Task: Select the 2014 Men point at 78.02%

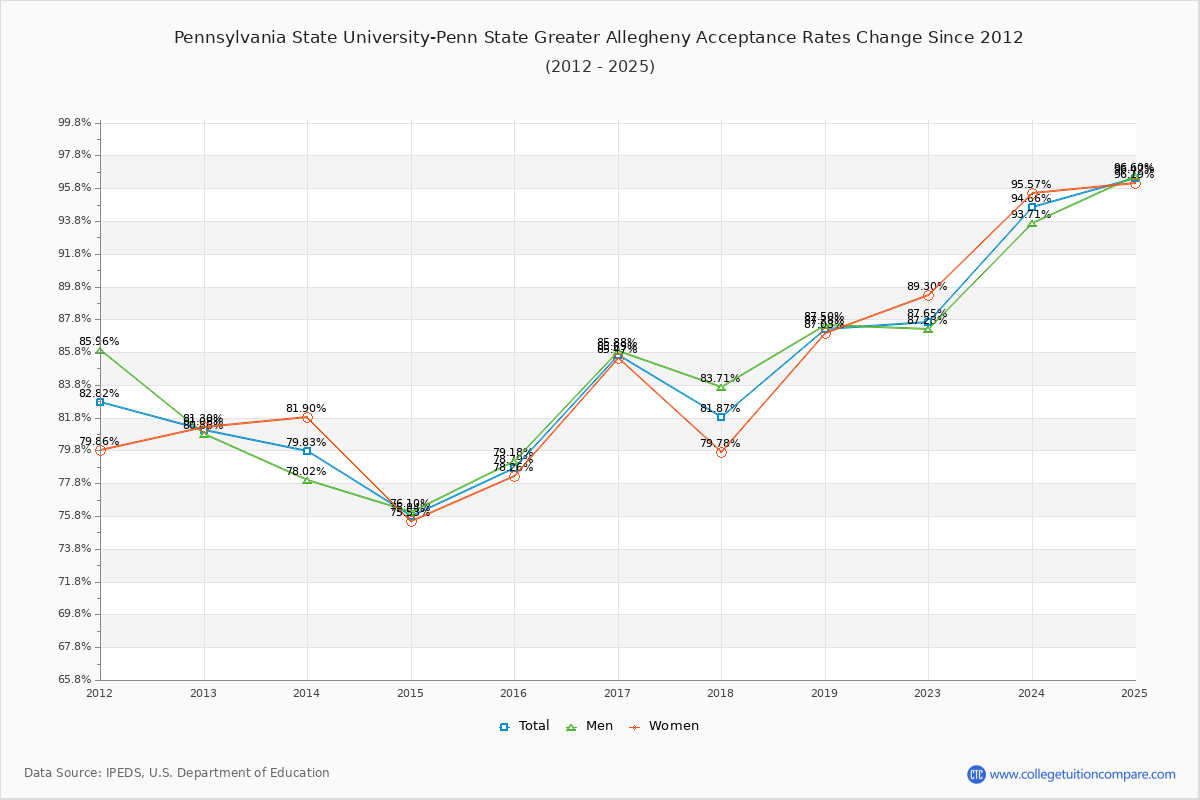Action: pyautogui.click(x=307, y=480)
